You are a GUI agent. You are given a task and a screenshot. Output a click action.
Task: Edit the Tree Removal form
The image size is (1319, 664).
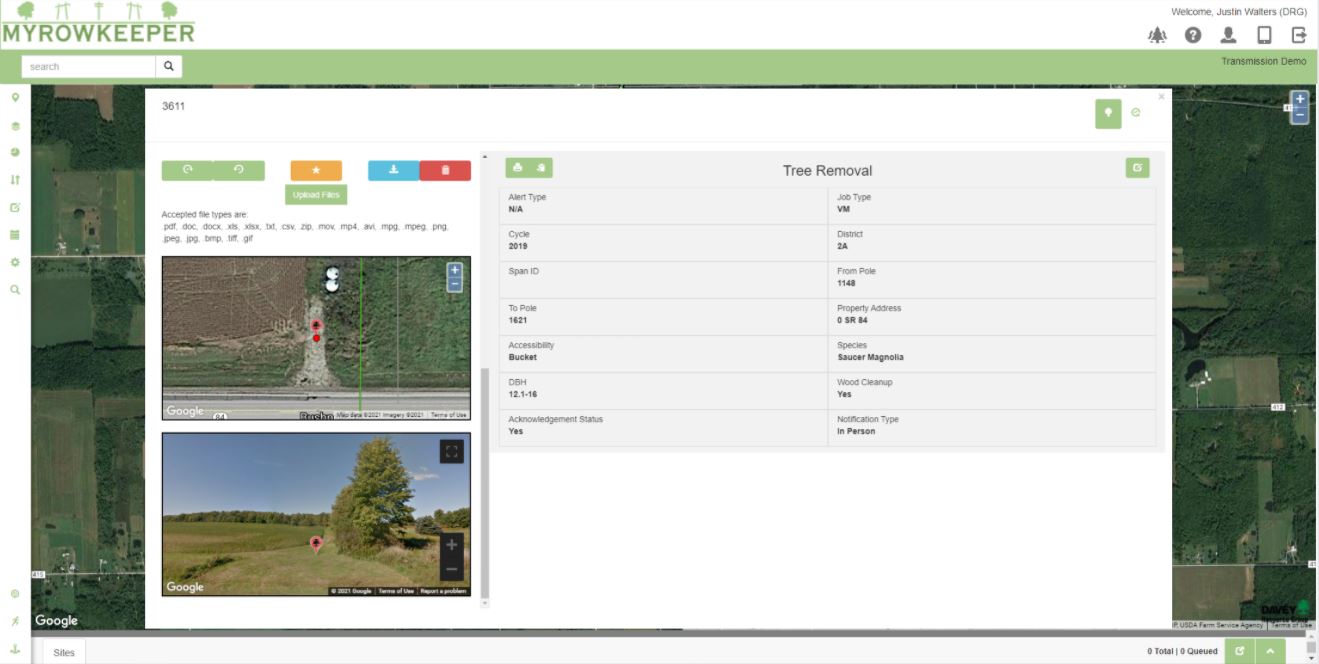tap(1137, 168)
